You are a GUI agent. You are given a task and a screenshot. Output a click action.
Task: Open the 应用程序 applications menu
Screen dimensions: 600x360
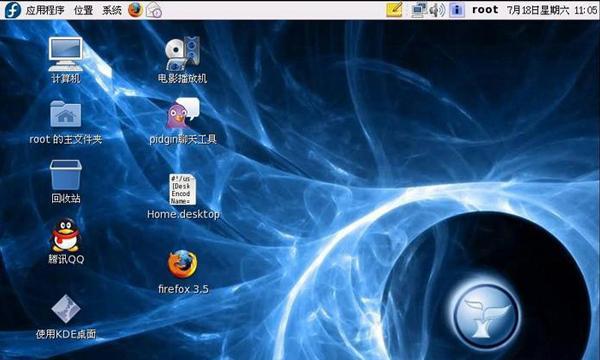tap(45, 10)
